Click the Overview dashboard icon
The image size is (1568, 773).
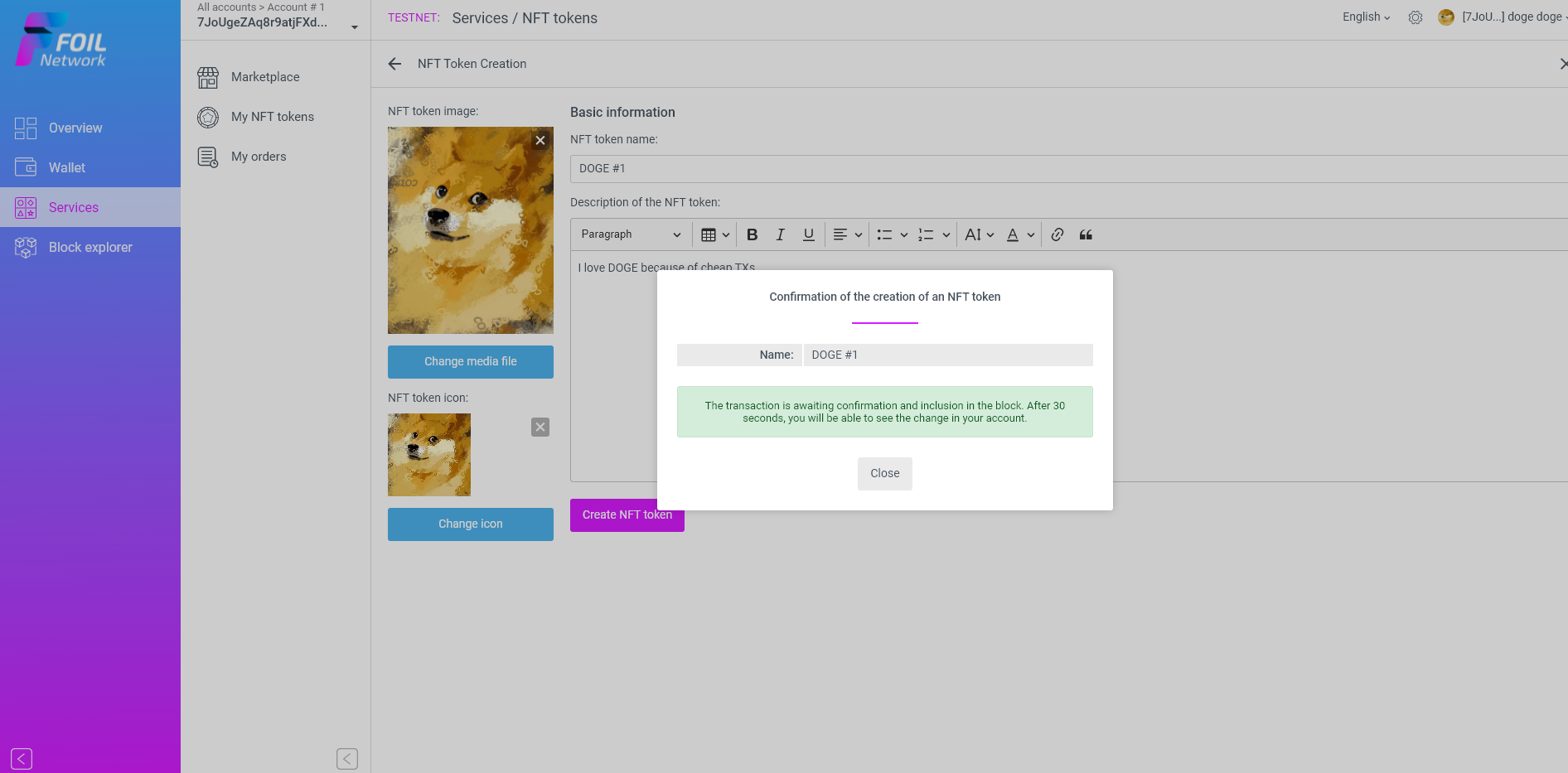point(26,128)
